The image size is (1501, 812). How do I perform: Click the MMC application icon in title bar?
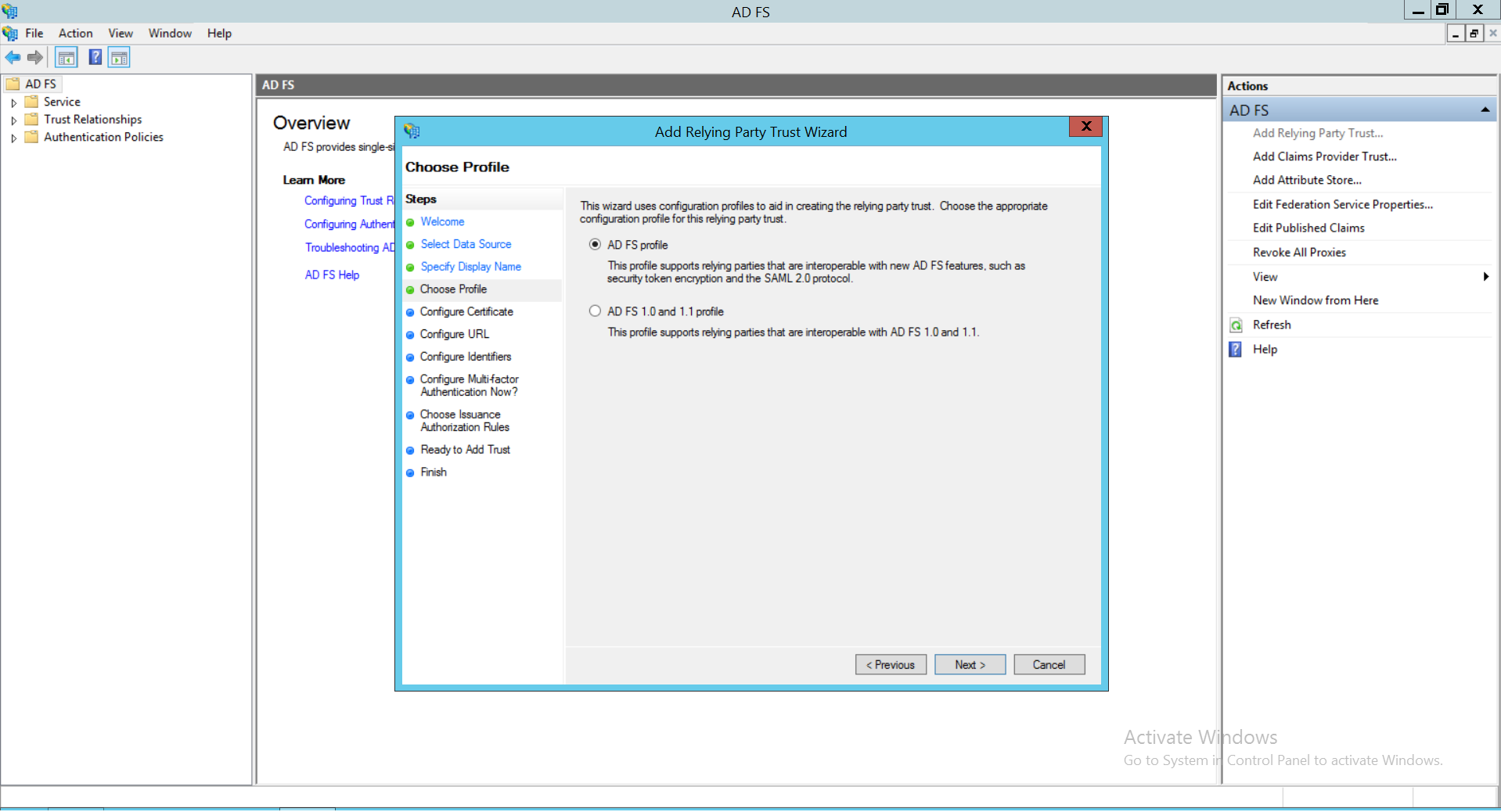tap(9, 11)
